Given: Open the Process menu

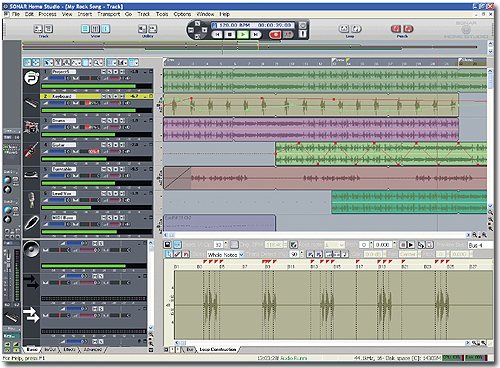Looking at the screenshot, I should [47, 14].
